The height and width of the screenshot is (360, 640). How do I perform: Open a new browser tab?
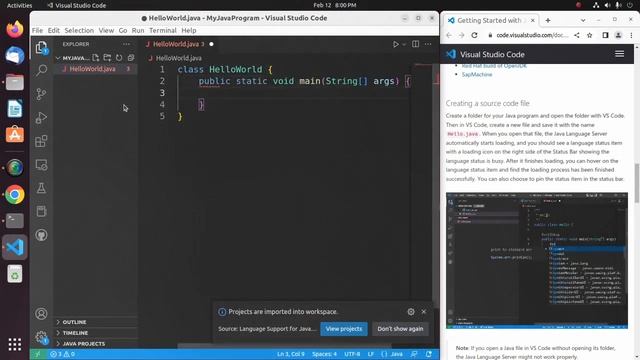click(548, 20)
